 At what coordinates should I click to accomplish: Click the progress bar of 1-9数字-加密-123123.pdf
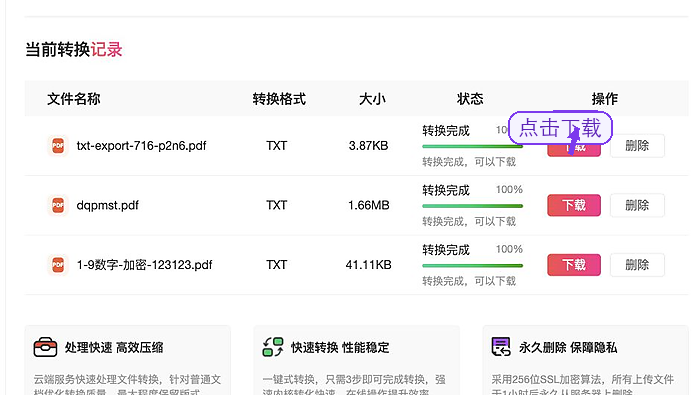click(x=472, y=266)
